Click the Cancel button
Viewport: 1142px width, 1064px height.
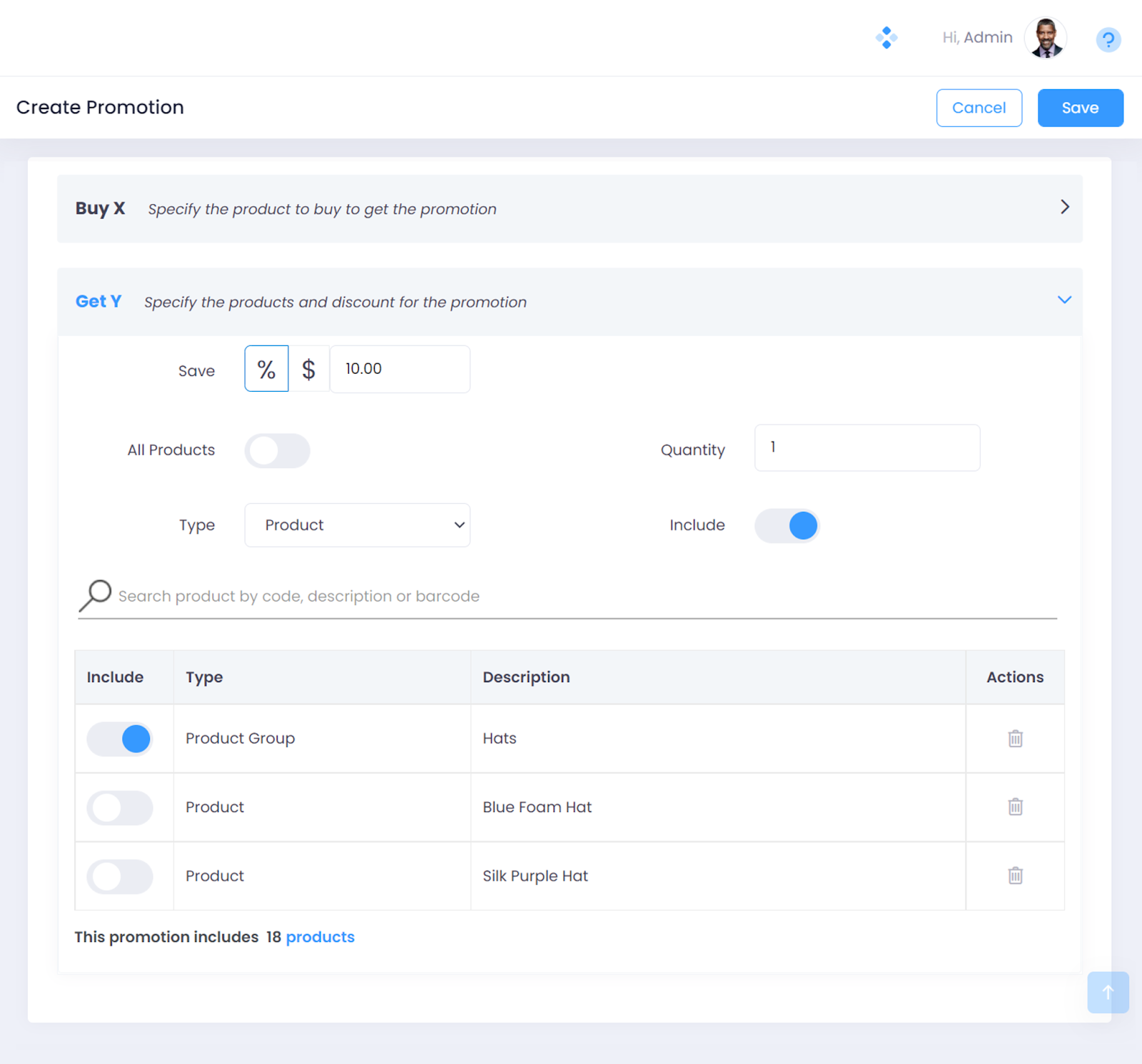point(979,108)
